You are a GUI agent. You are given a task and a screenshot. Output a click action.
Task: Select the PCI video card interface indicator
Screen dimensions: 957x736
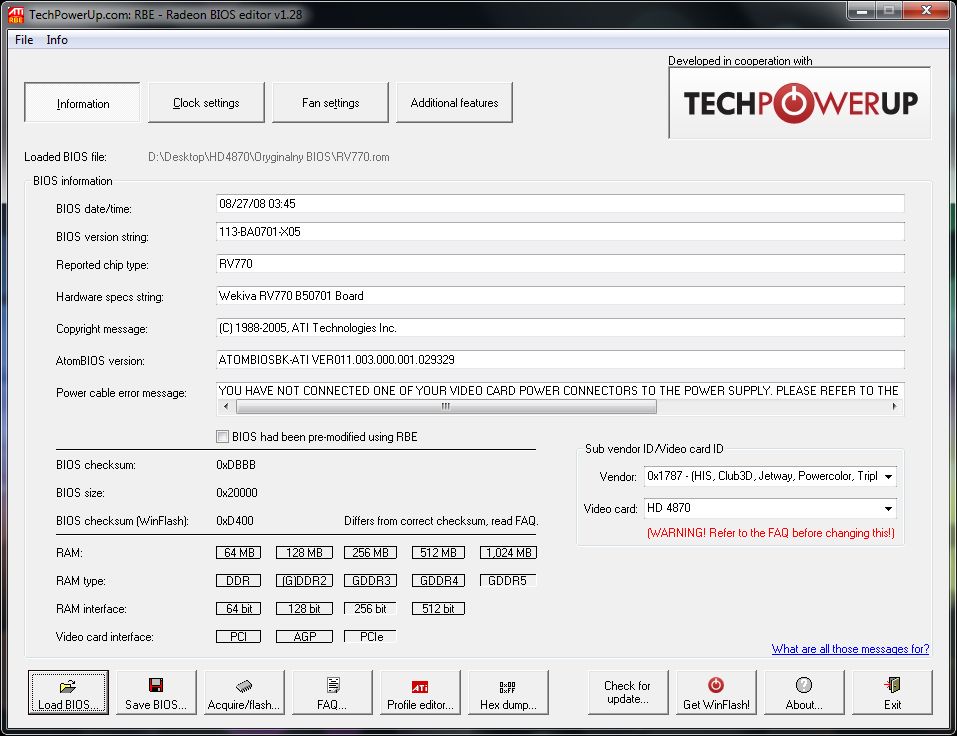tap(239, 637)
